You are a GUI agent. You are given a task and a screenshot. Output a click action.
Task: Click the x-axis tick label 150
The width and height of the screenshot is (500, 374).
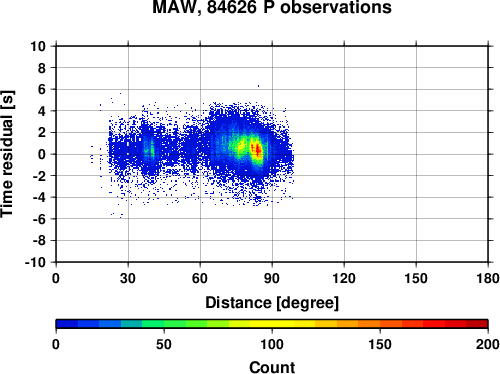pos(416,278)
